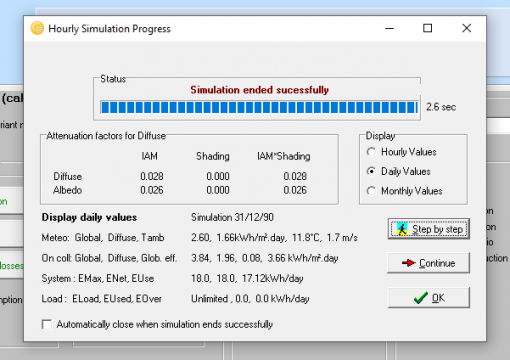
Task: Close the Hourly Simulation Progress dialog
Action: coord(467,28)
